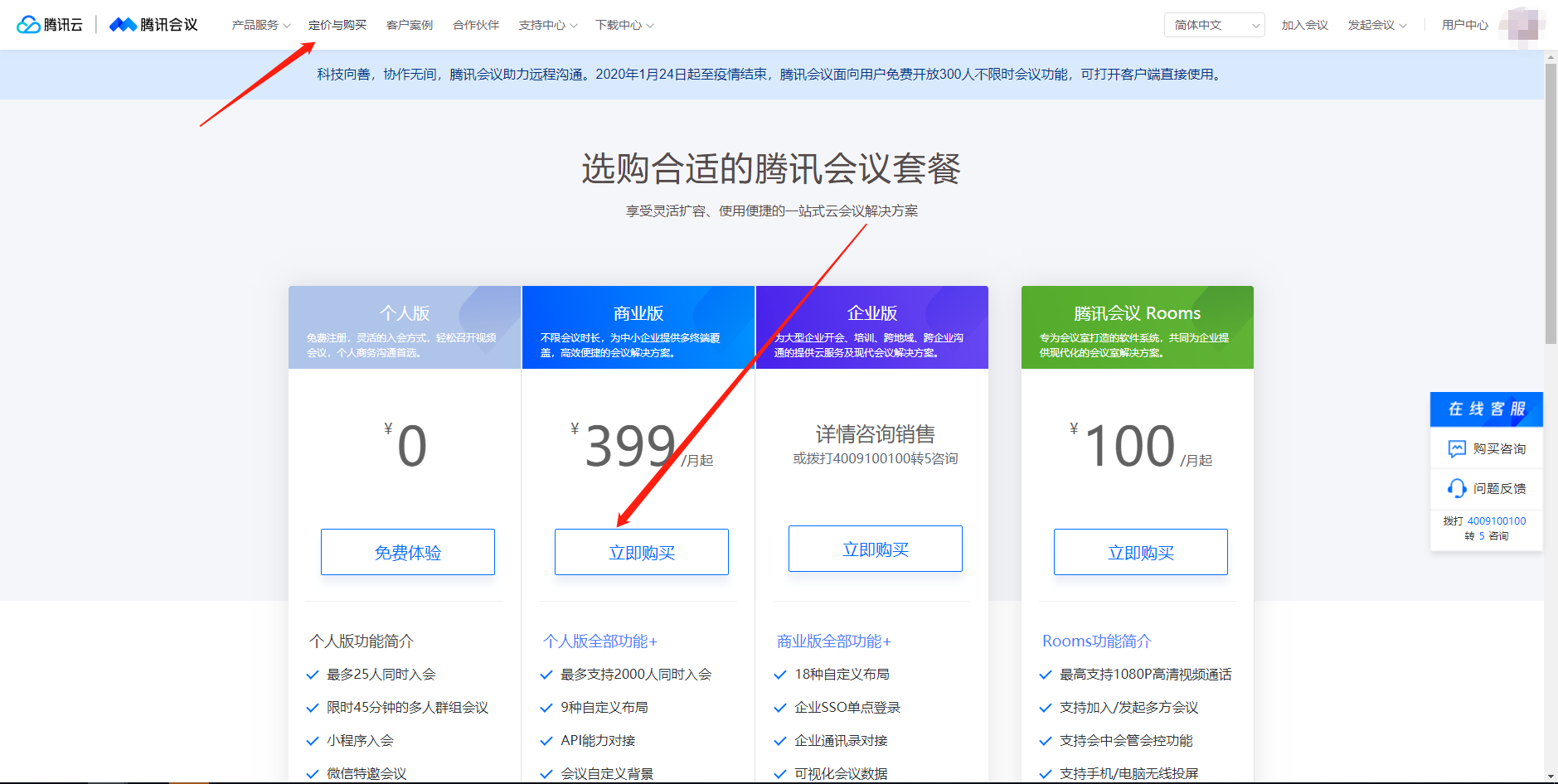Open the 商业版全部功能+ link

[x=834, y=641]
